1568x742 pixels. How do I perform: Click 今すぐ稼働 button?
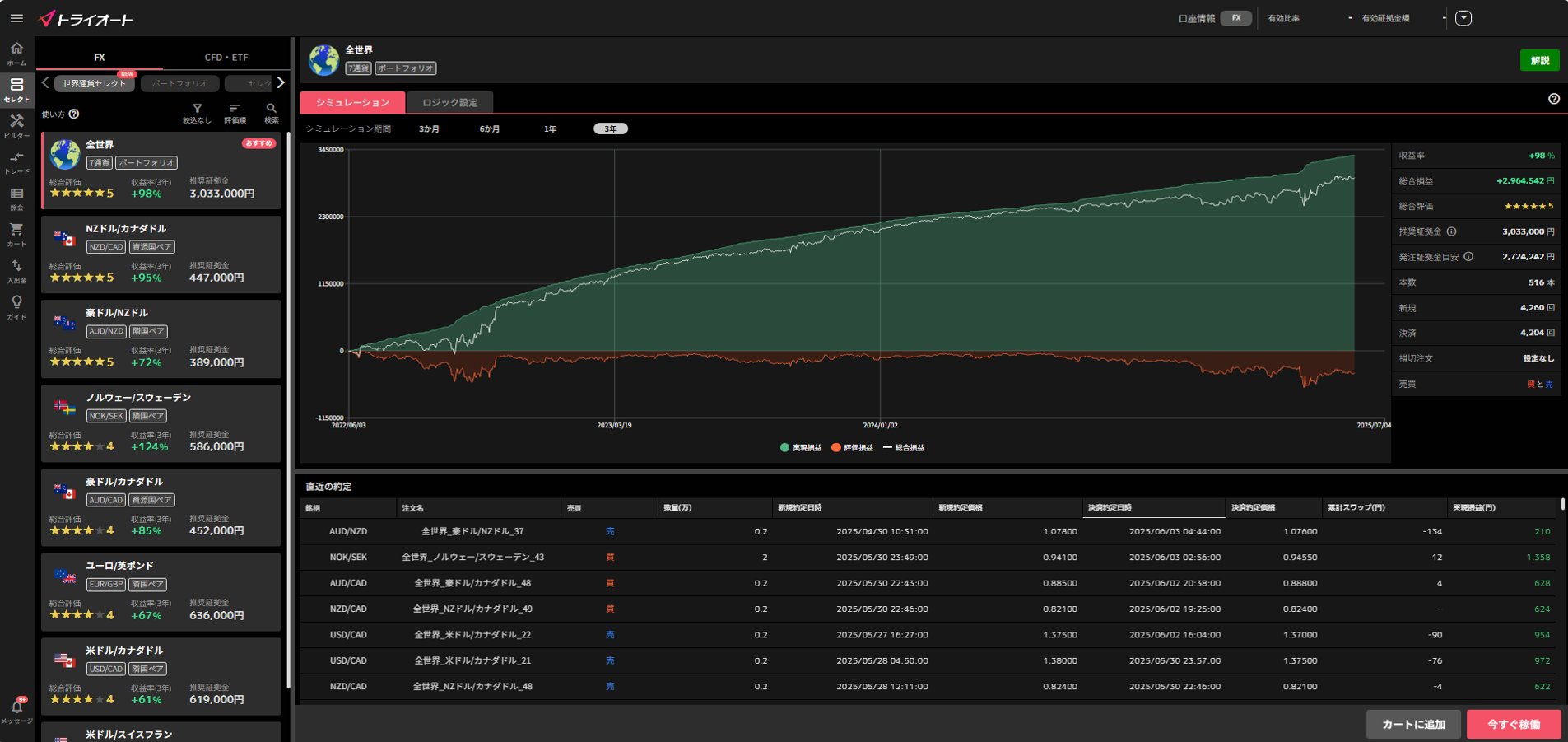(1513, 725)
